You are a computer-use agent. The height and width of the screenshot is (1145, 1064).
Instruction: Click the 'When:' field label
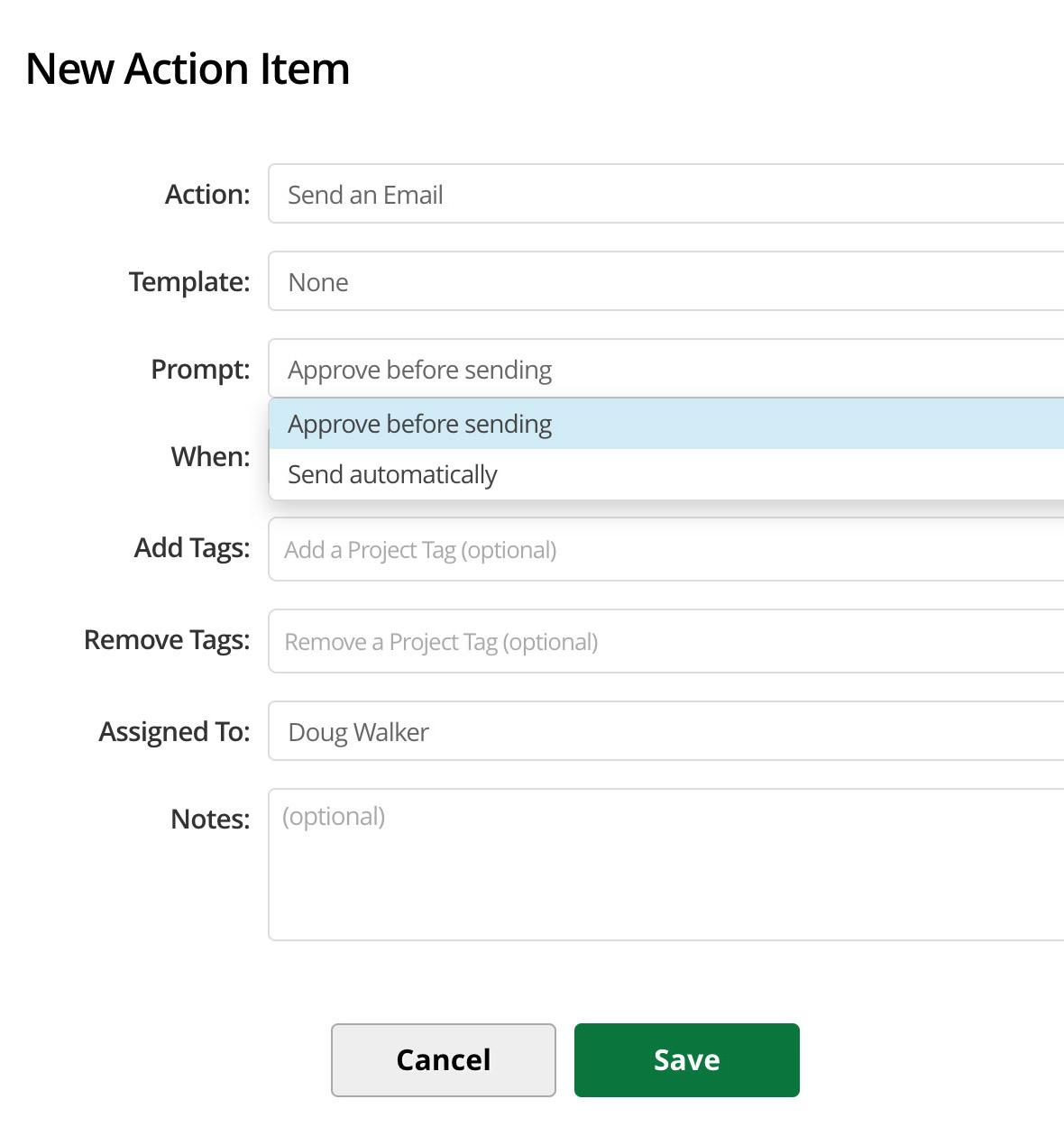coord(210,456)
